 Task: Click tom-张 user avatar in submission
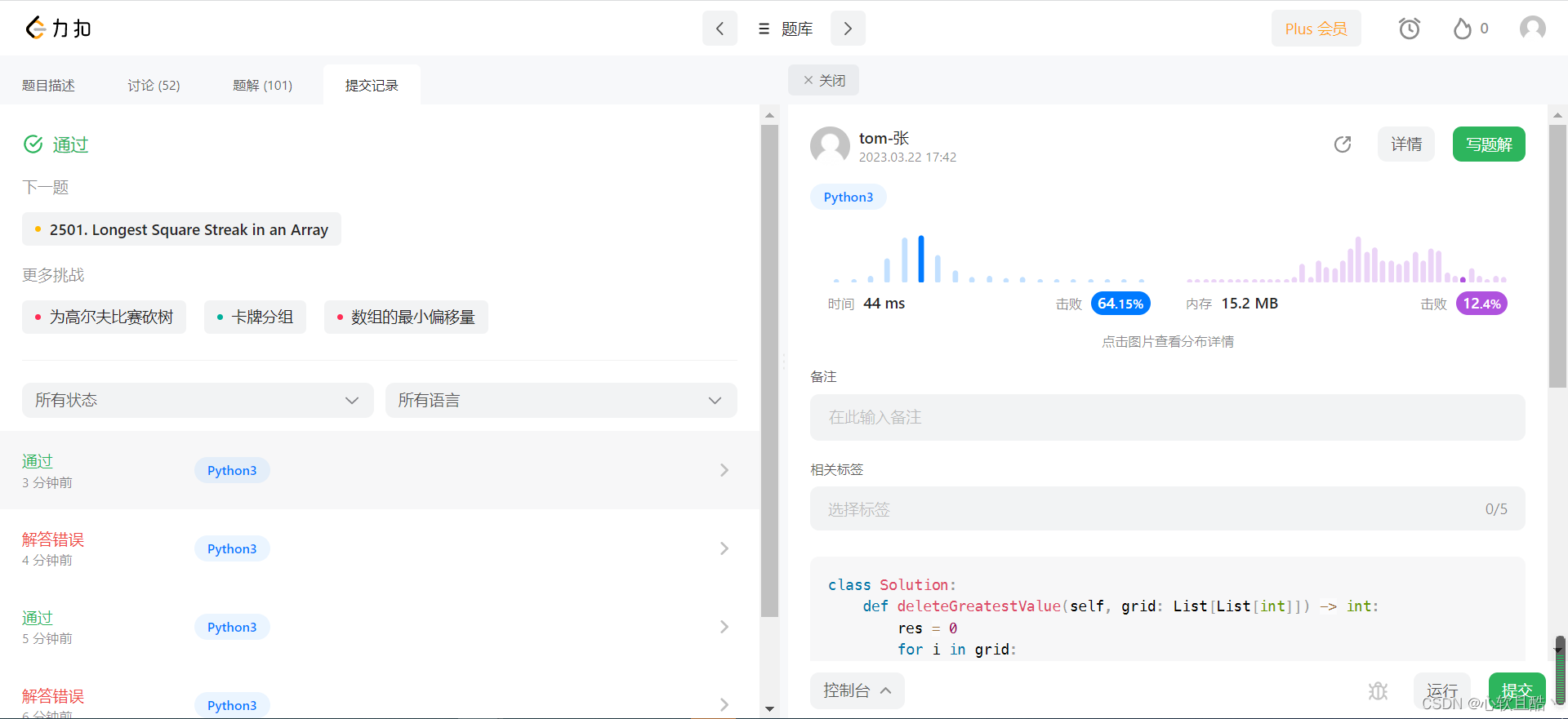830,146
